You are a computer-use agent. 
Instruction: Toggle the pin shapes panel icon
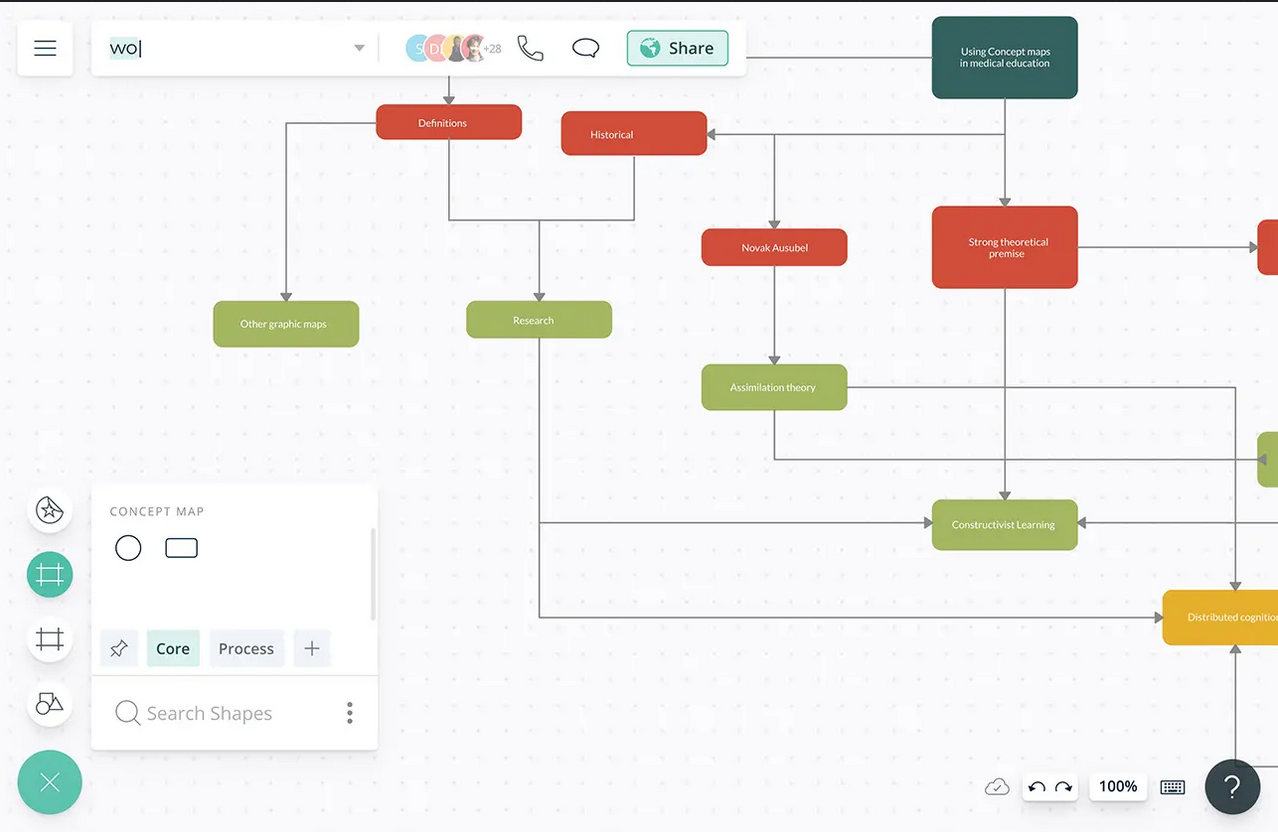[x=119, y=649]
